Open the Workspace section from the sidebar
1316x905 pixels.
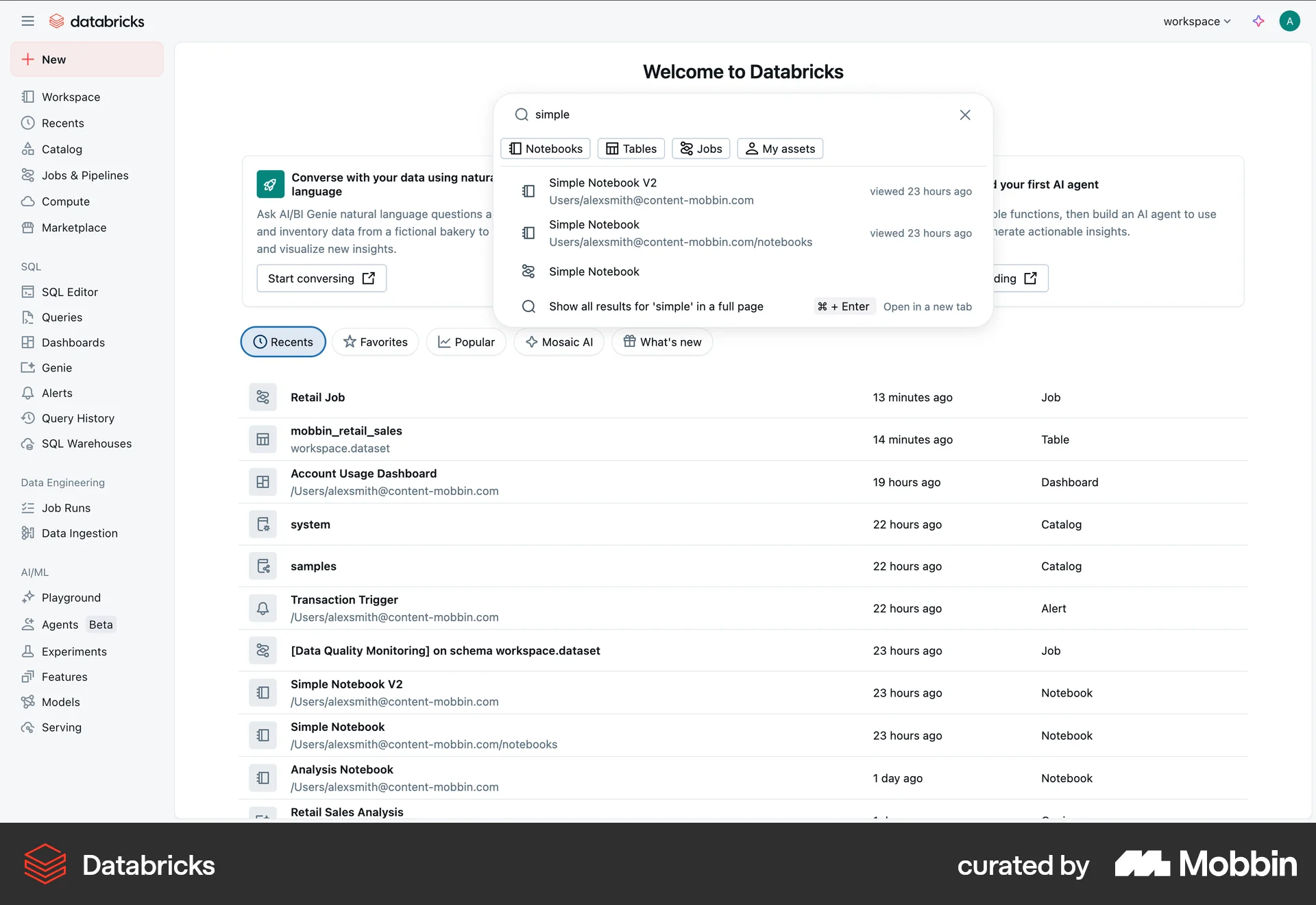tap(70, 97)
